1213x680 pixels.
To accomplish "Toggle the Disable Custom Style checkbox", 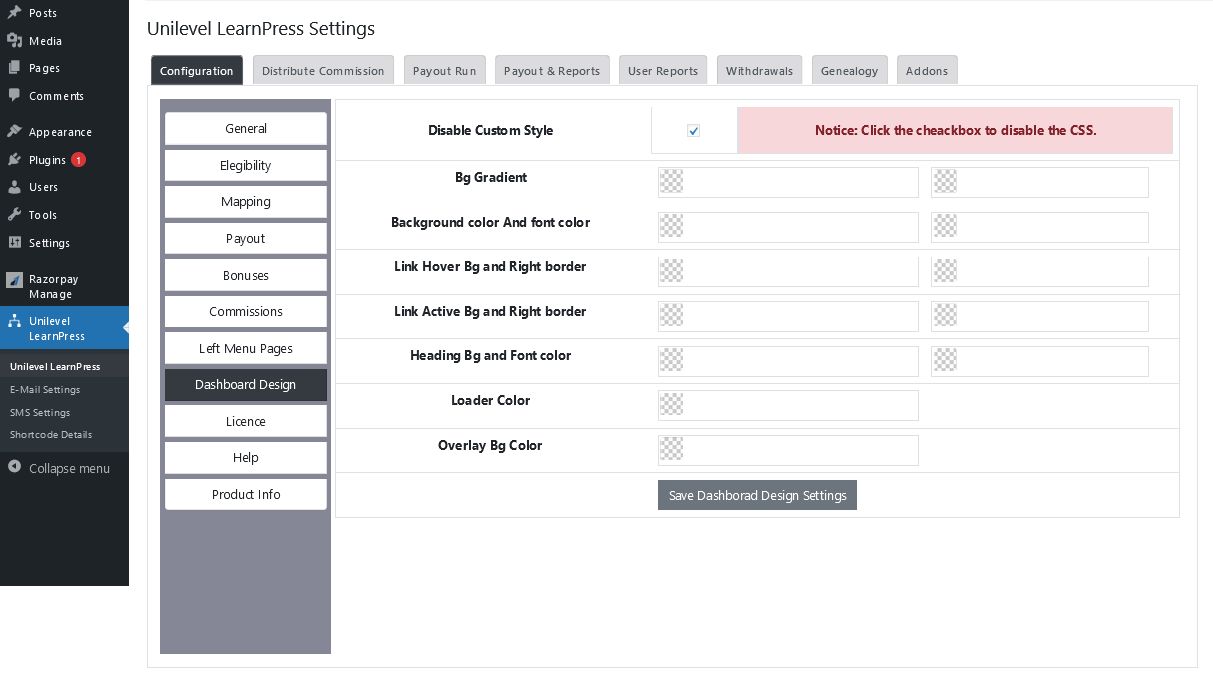I will click(x=693, y=131).
